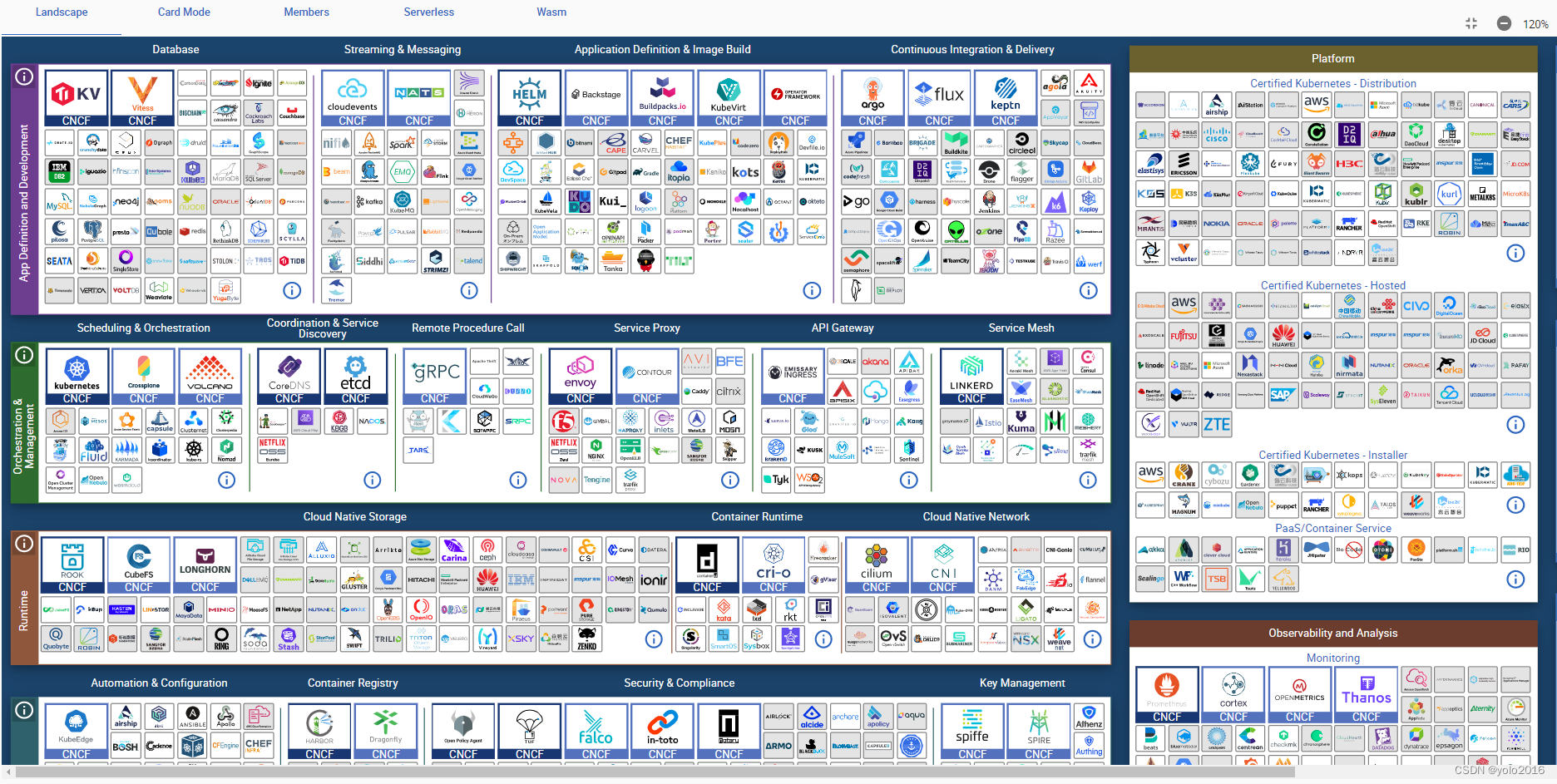Select the Serverless tab
This screenshot has width=1557, height=784.
coord(428,12)
